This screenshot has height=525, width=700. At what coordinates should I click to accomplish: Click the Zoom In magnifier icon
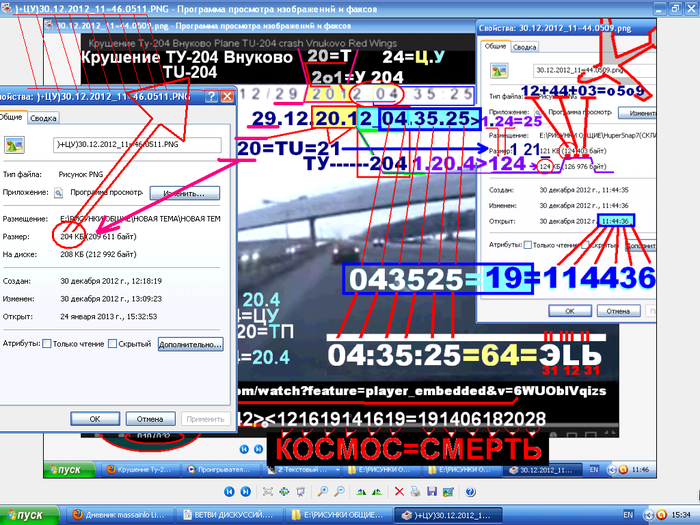coord(322,492)
